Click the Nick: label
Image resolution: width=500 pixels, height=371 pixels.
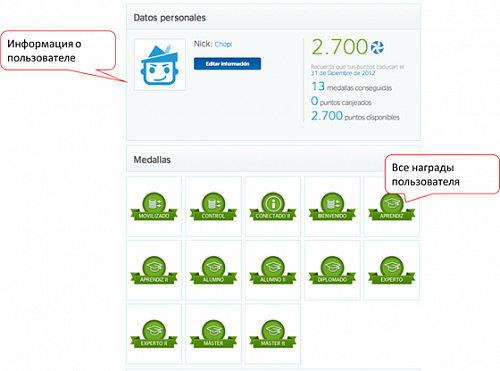[x=203, y=44]
